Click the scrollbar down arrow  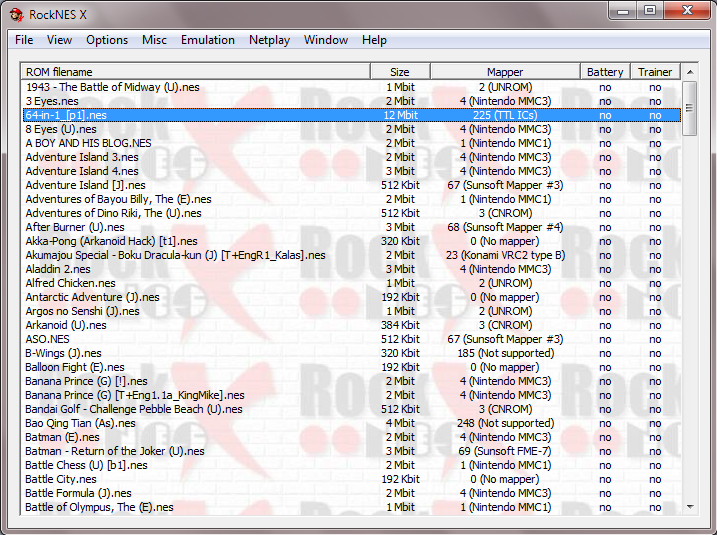690,507
